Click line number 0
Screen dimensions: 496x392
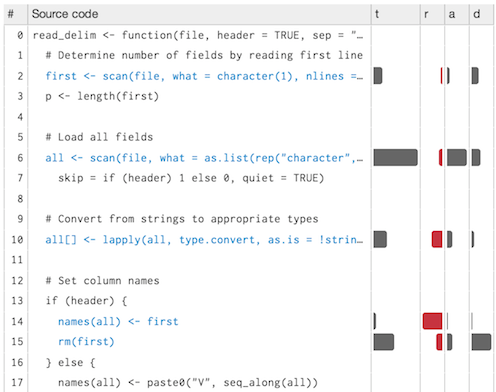pos(20,35)
